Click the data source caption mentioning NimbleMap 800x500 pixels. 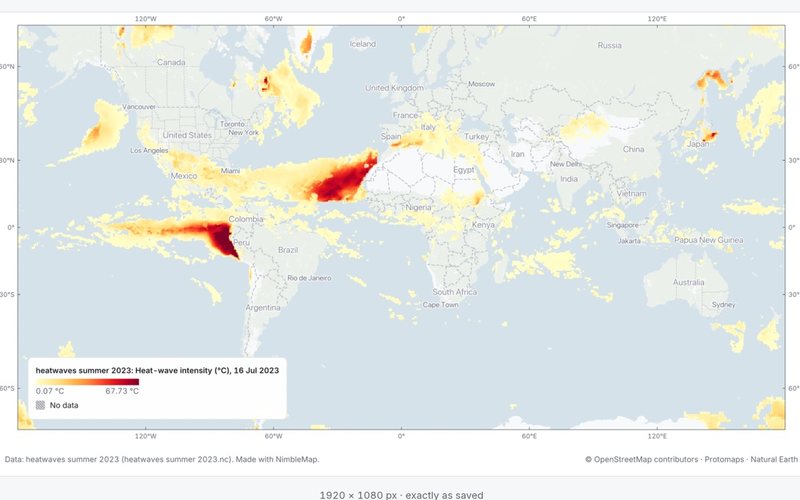coord(162,459)
